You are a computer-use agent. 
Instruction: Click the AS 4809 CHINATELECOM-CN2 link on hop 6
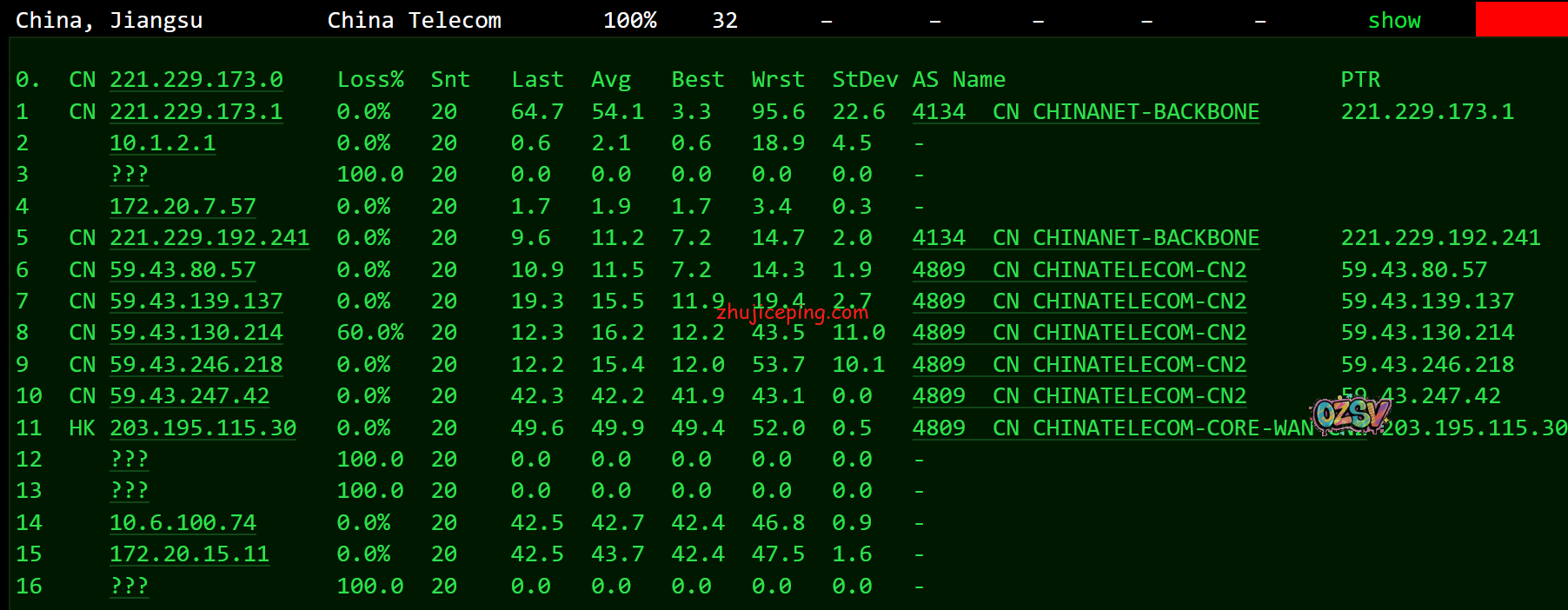(1079, 270)
